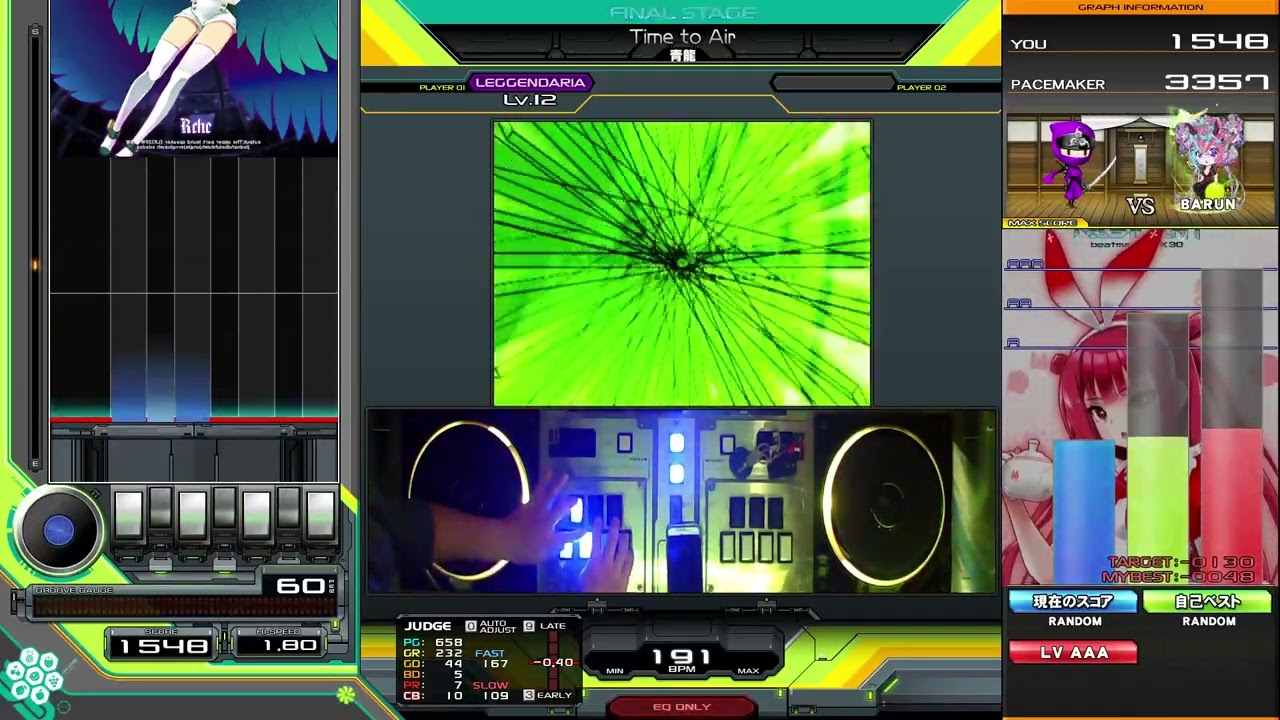Click the winged character artwork above lanes

(x=194, y=78)
